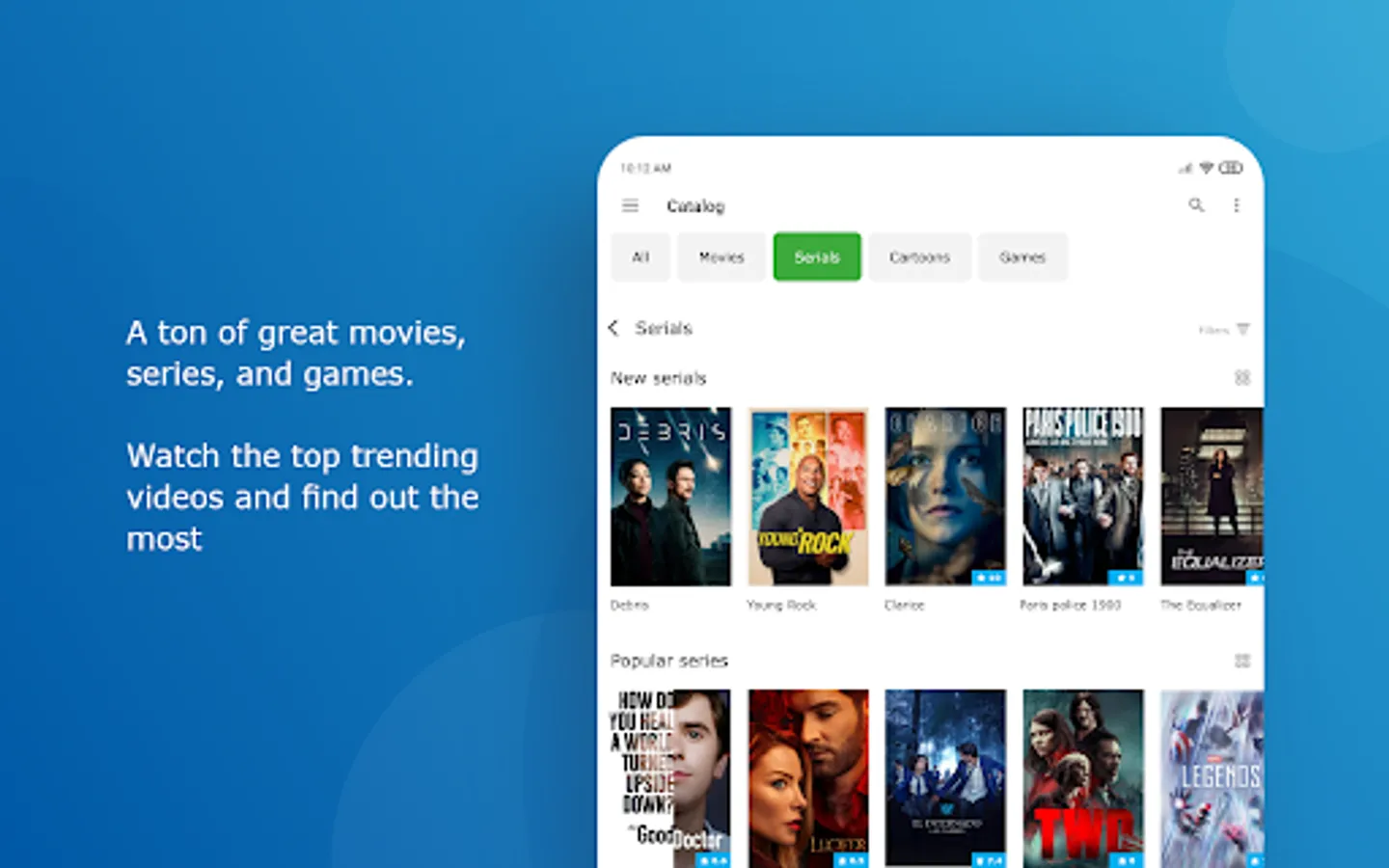This screenshot has width=1389, height=868.
Task: Open the Clarice series poster
Action: tap(945, 497)
